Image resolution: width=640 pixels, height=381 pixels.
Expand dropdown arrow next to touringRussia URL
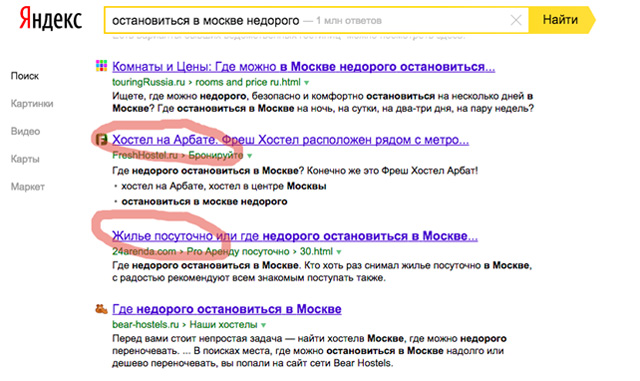pyautogui.click(x=307, y=83)
